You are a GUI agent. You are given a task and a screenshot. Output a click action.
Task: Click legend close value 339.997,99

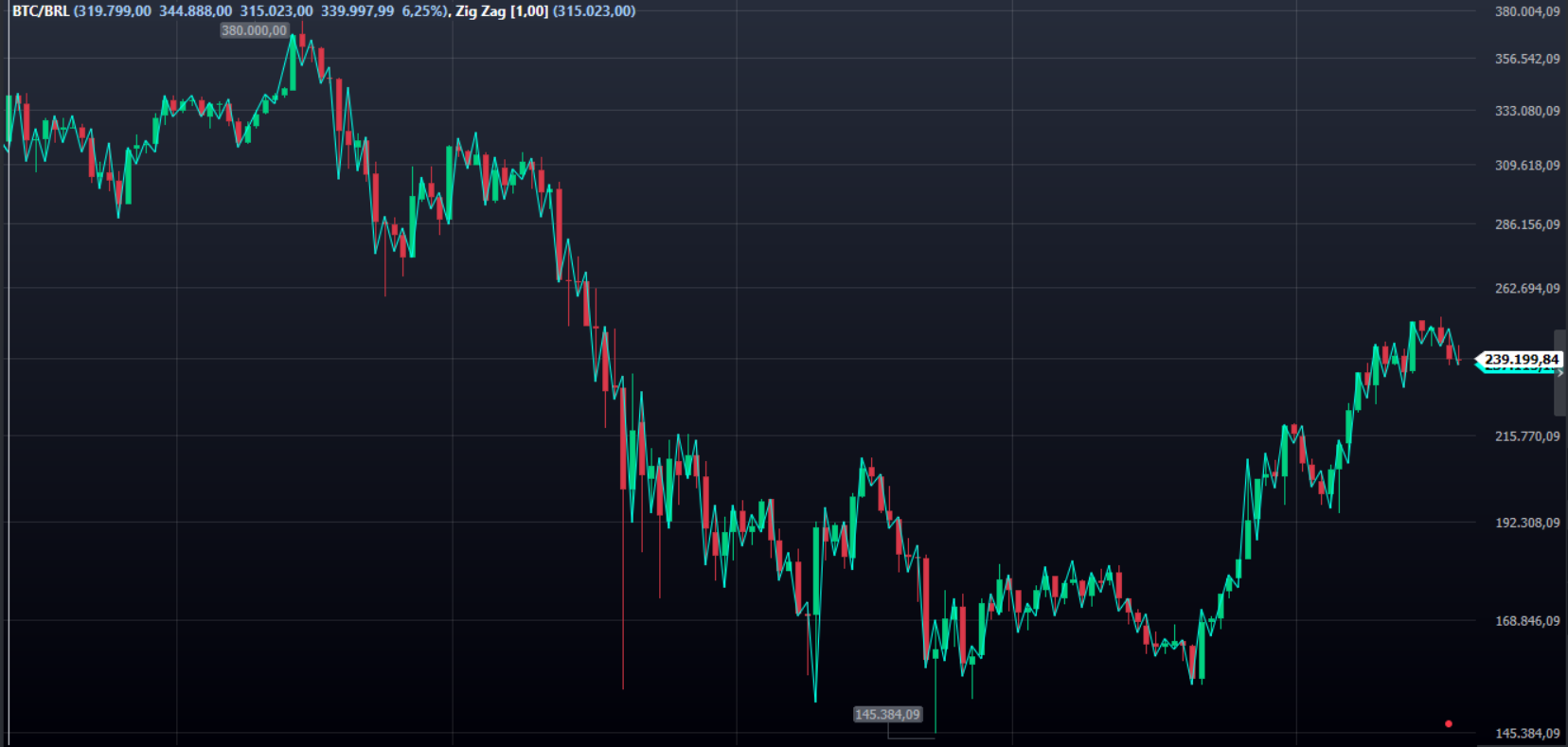(x=357, y=11)
